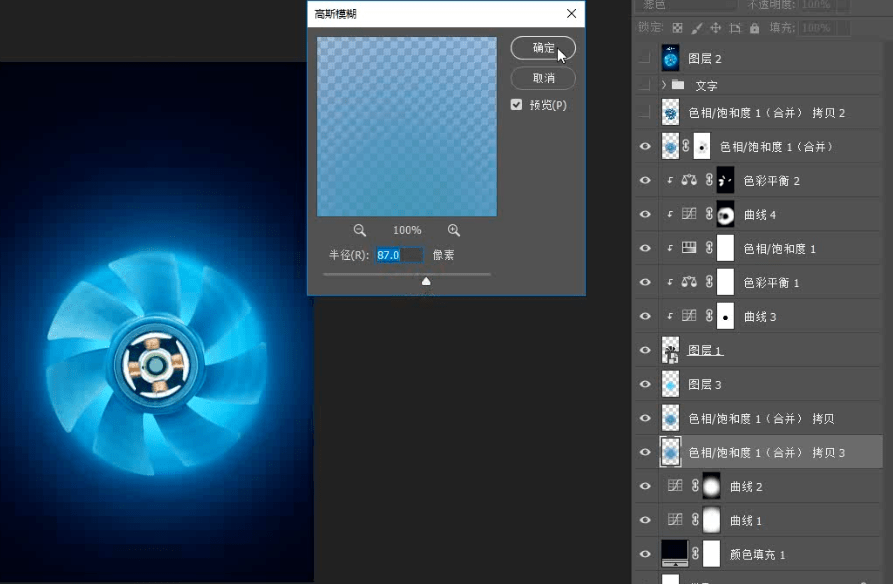This screenshot has height=584, width=893.
Task: Click the lock transparent pixels icon
Action: click(x=677, y=28)
